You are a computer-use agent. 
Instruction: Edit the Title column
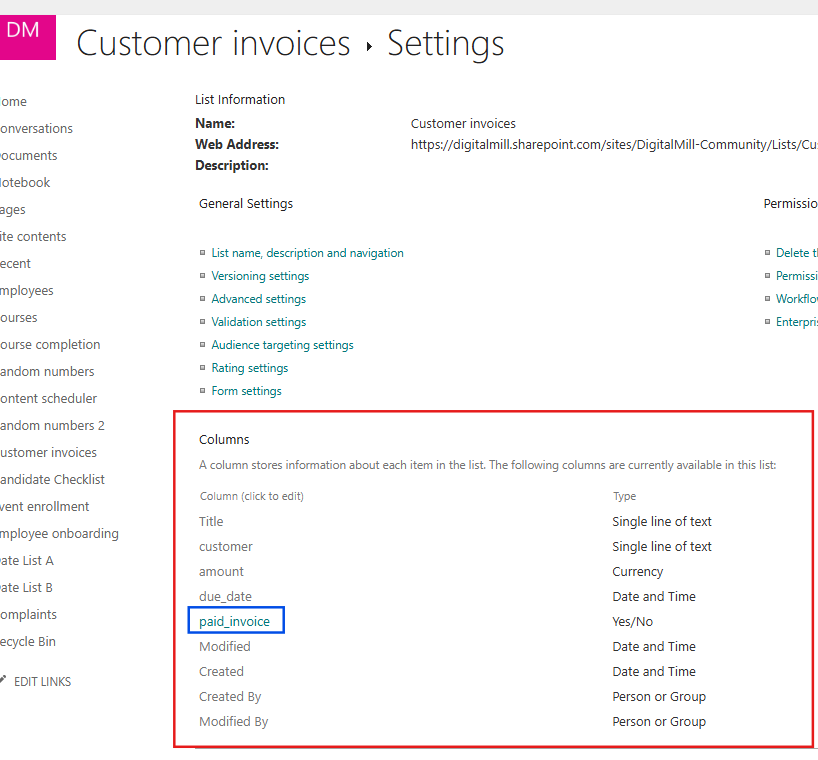click(x=210, y=521)
